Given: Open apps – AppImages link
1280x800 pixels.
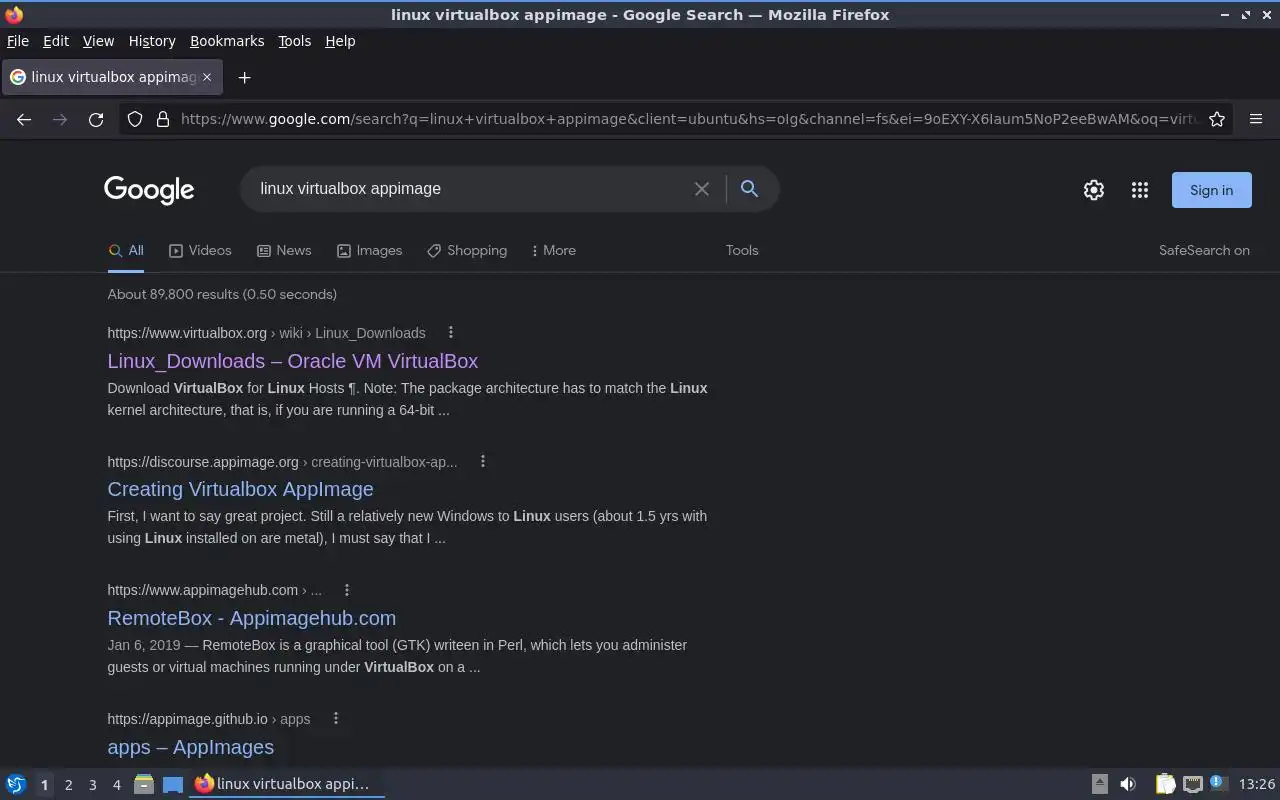Looking at the screenshot, I should coord(190,747).
